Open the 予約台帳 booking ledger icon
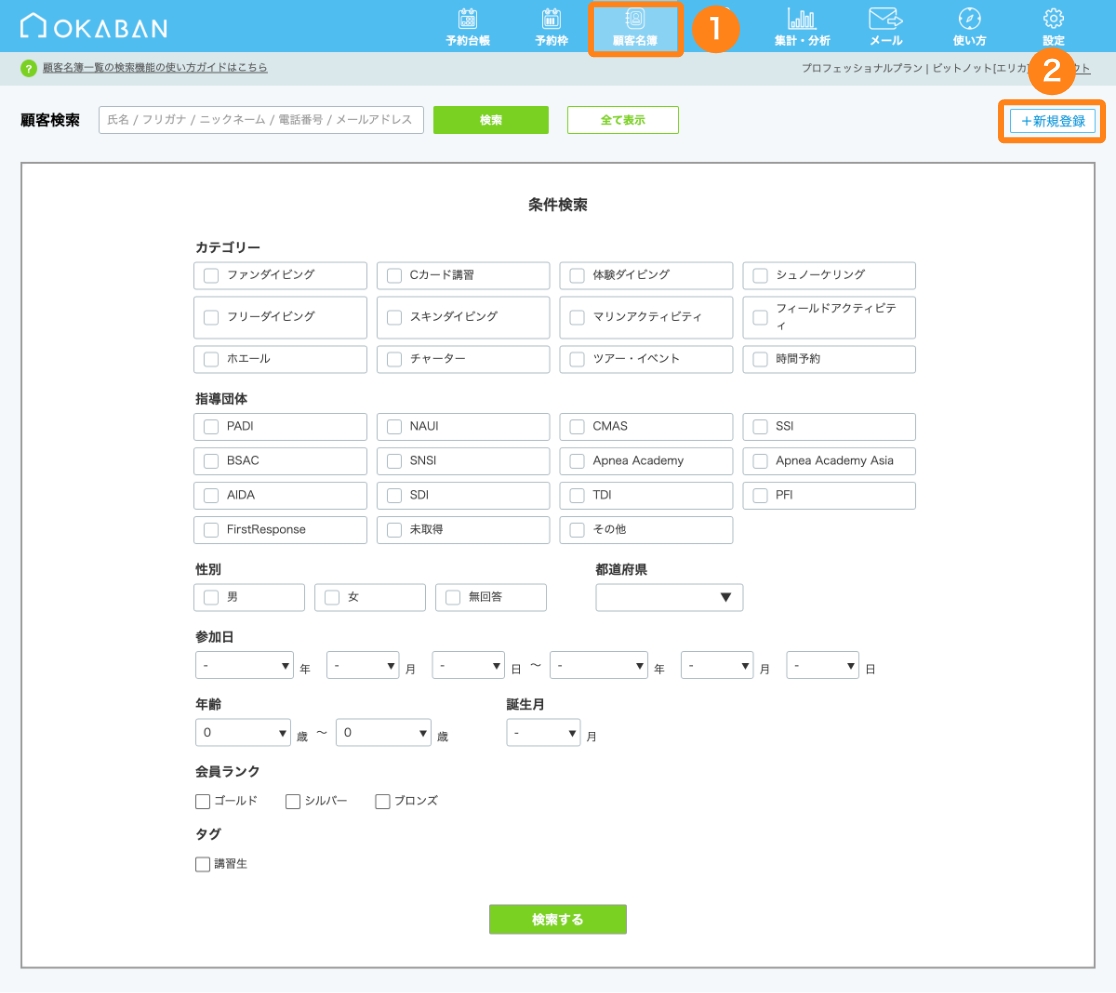 468,26
